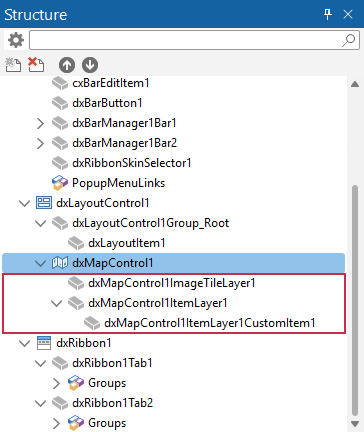Viewport: 364px width, 432px height.
Task: Collapse the dxMapControl1ItemLayer1 node
Action: coord(57,303)
